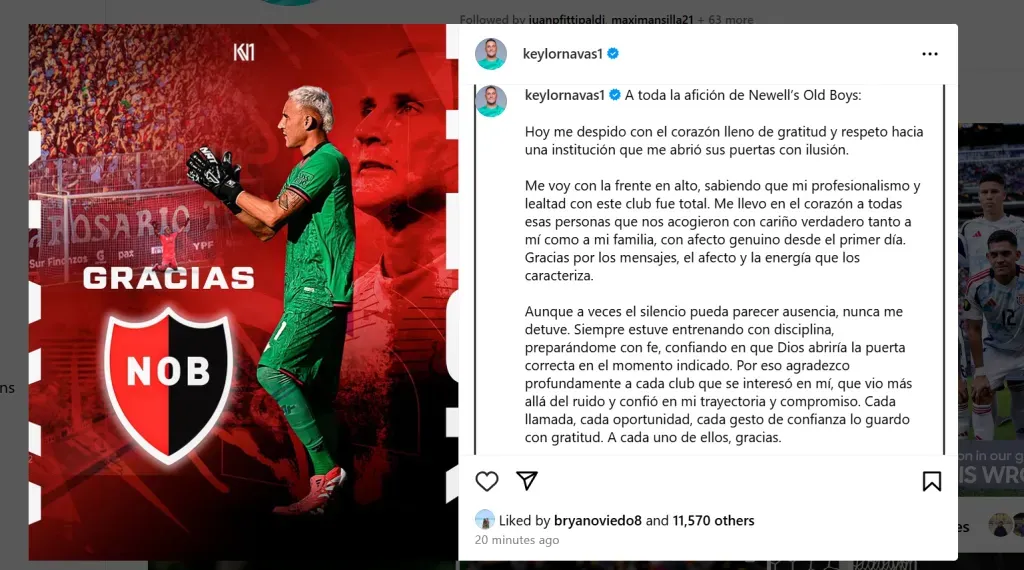Open the three-dot more options menu
Image resolution: width=1024 pixels, height=570 pixels.
coord(930,54)
